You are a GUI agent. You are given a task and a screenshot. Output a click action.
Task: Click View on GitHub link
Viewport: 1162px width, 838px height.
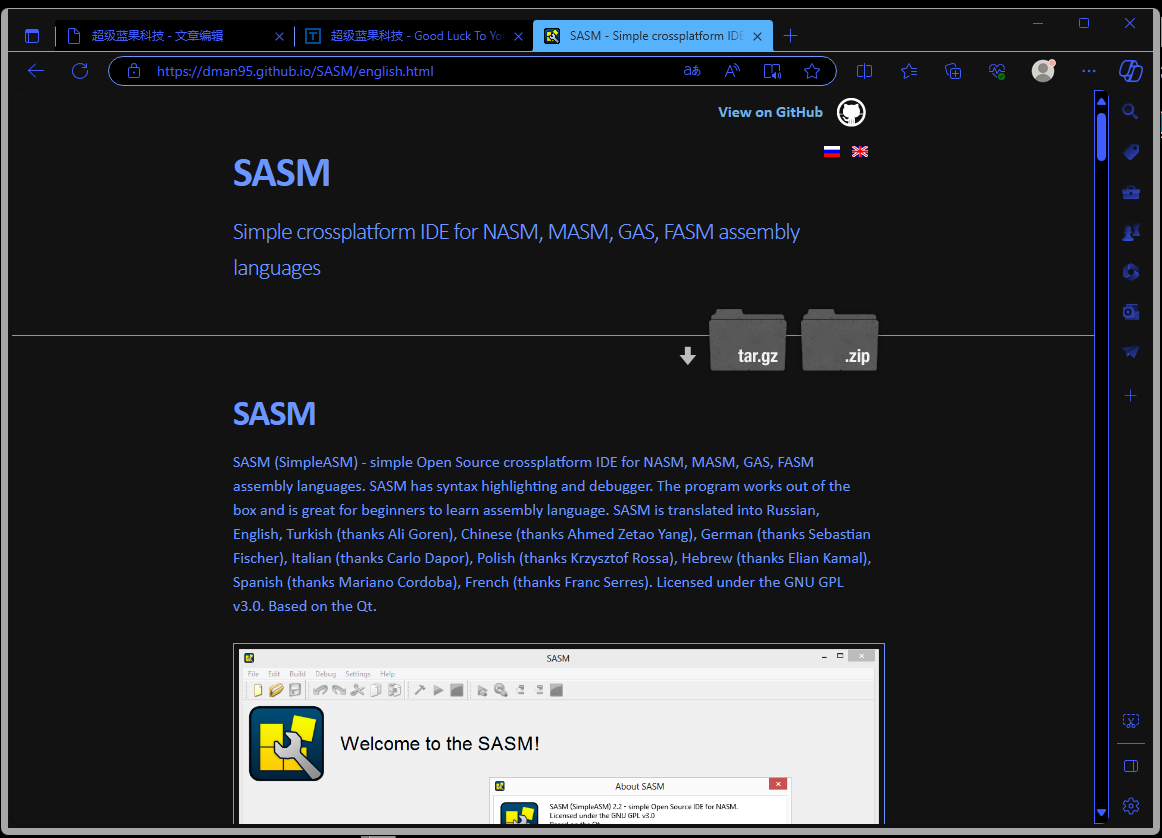coord(770,112)
